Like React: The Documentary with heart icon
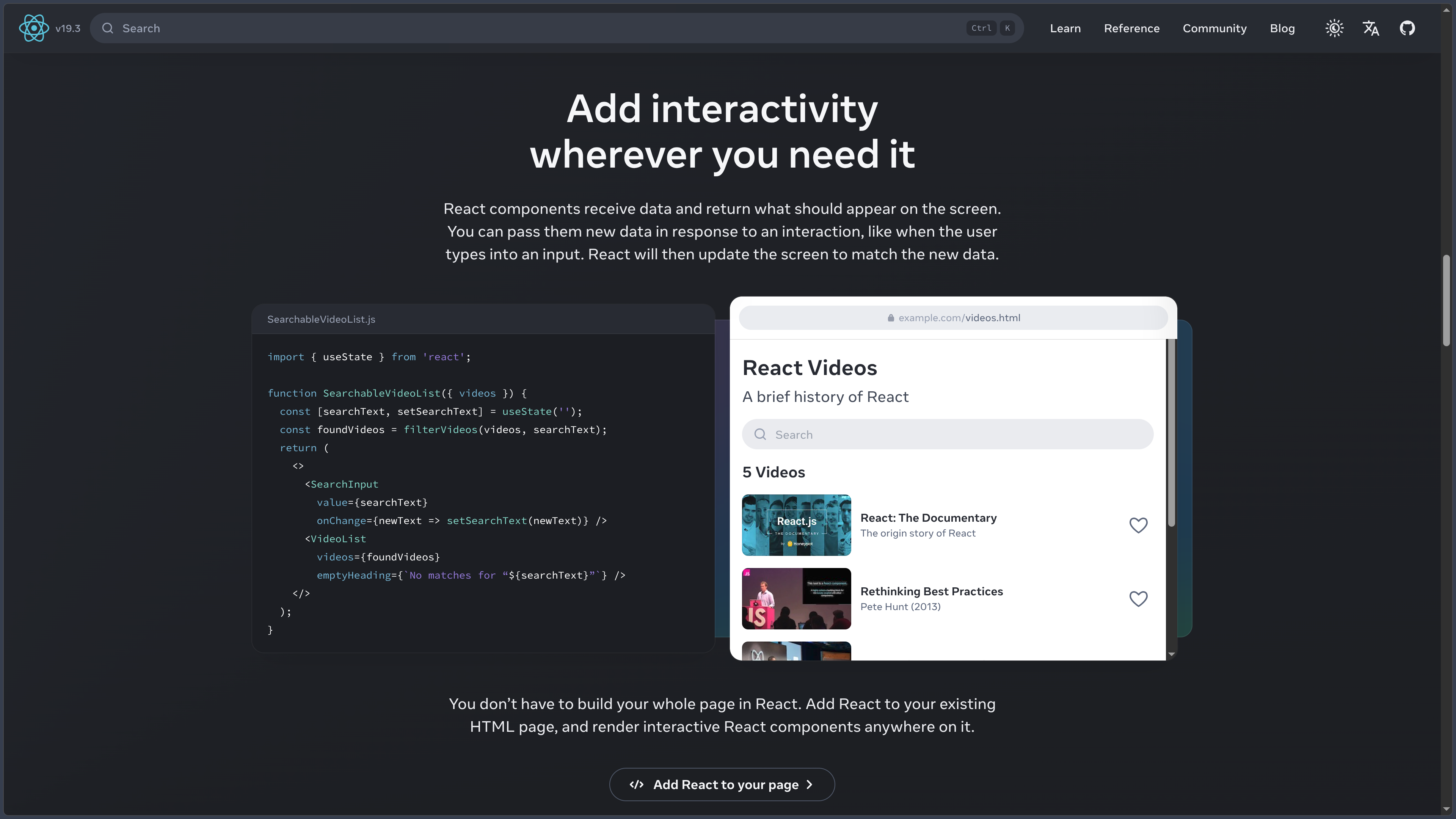The width and height of the screenshot is (1456, 819). click(1138, 525)
